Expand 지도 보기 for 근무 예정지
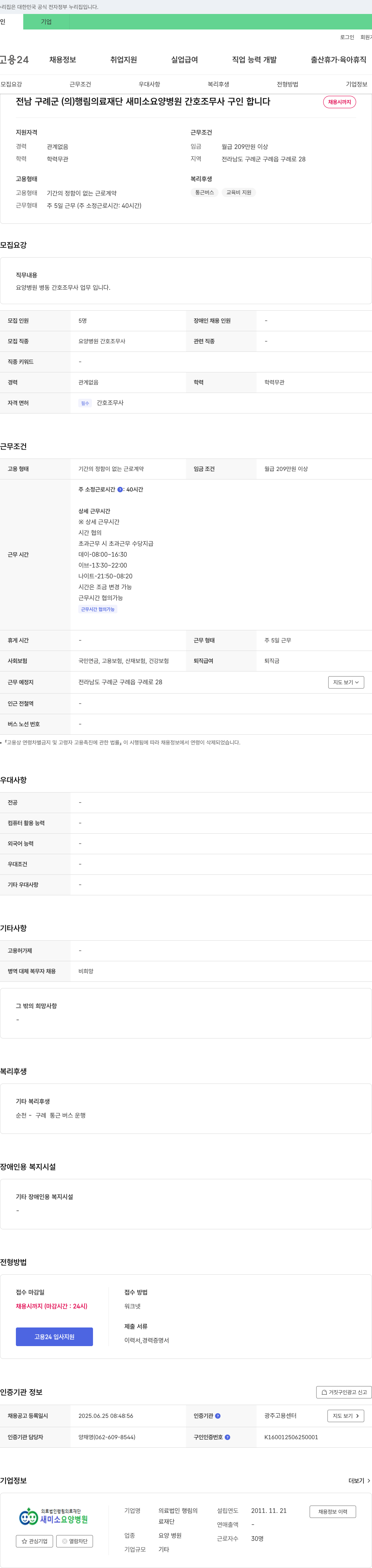The image size is (372, 1568). point(346,682)
